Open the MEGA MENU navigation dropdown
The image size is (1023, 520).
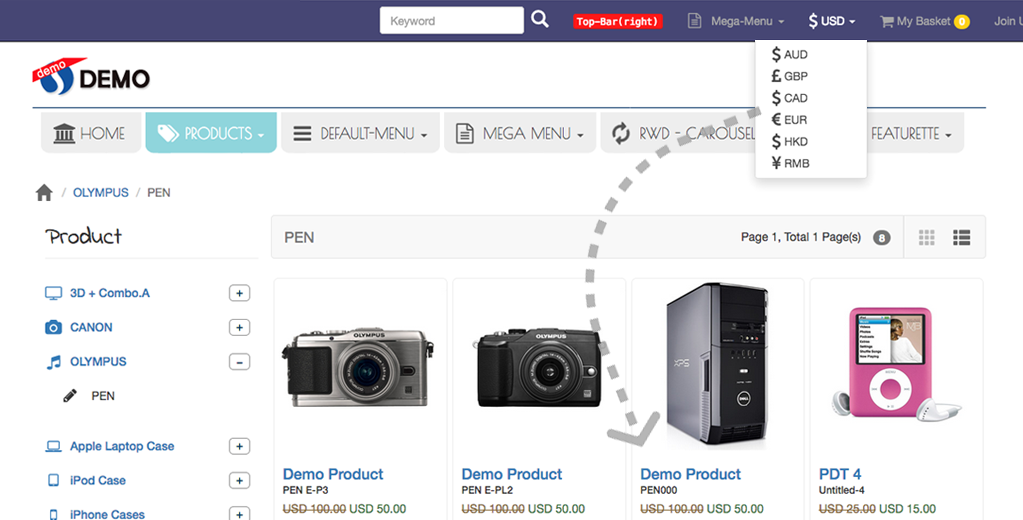tap(520, 132)
